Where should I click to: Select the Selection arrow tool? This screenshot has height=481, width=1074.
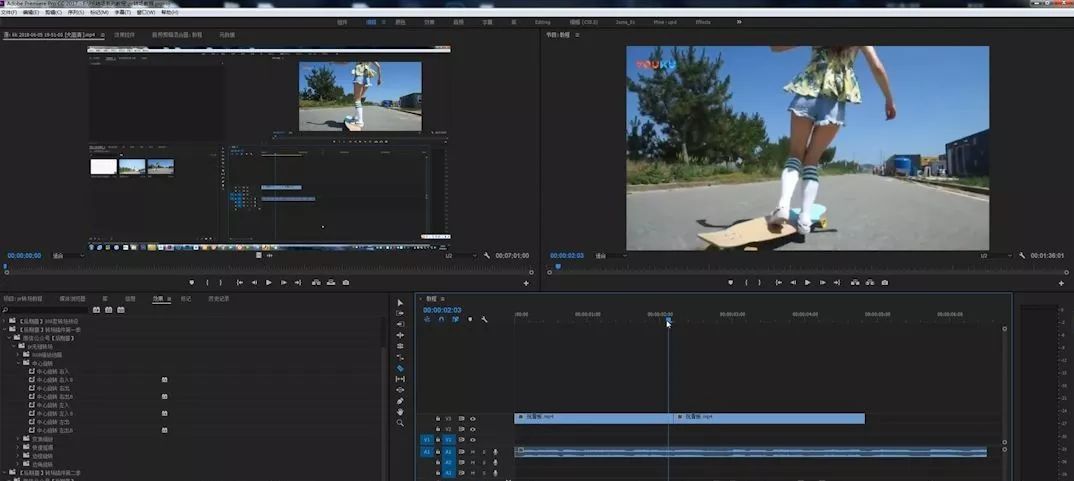[x=400, y=302]
